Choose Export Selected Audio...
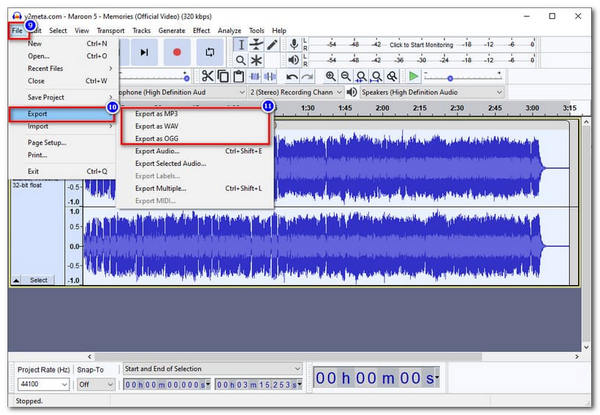The image size is (600, 415). [195, 163]
